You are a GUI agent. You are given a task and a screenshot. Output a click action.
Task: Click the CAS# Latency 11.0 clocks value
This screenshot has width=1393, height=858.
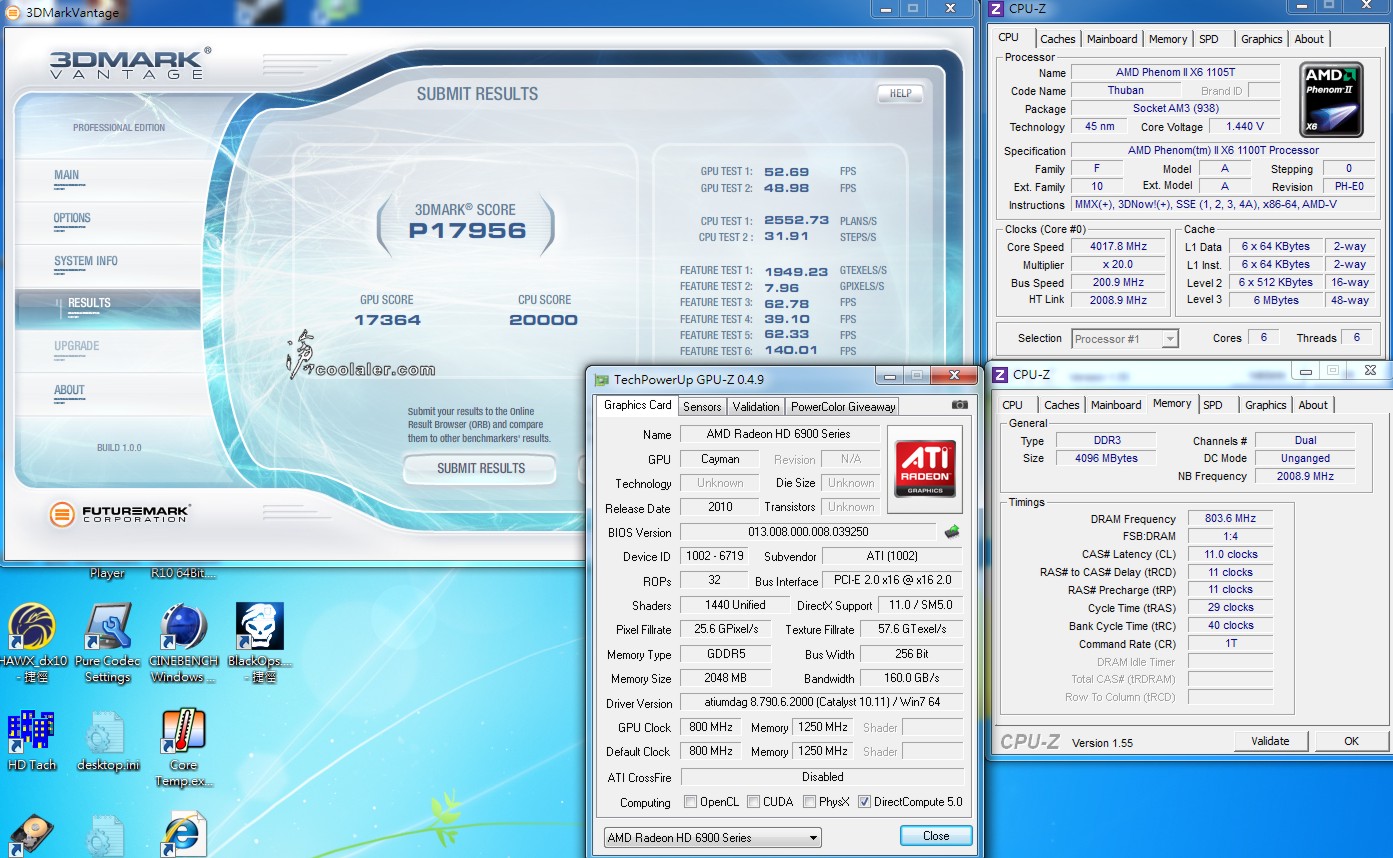[1230, 554]
